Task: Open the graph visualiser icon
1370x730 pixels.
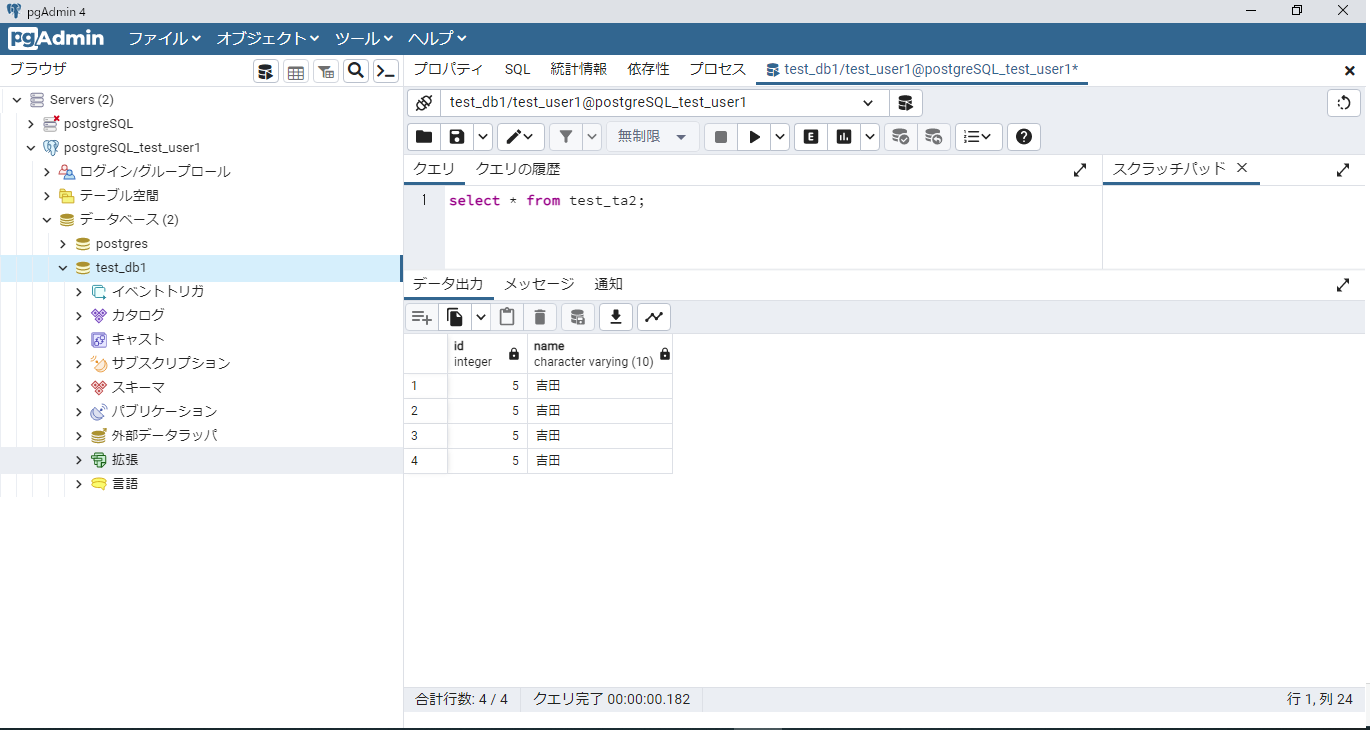Action: click(x=654, y=317)
